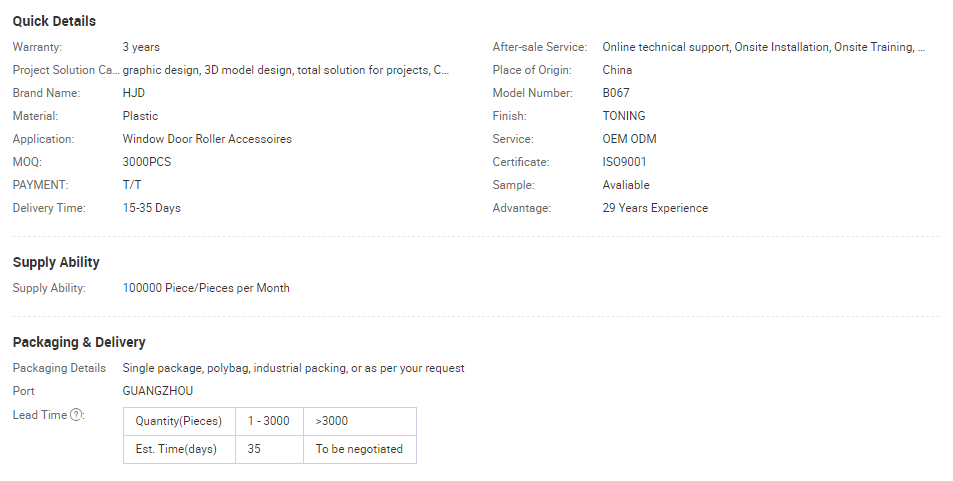
Task: Expand the truncated Project Solution Capability value
Action: coord(285,70)
